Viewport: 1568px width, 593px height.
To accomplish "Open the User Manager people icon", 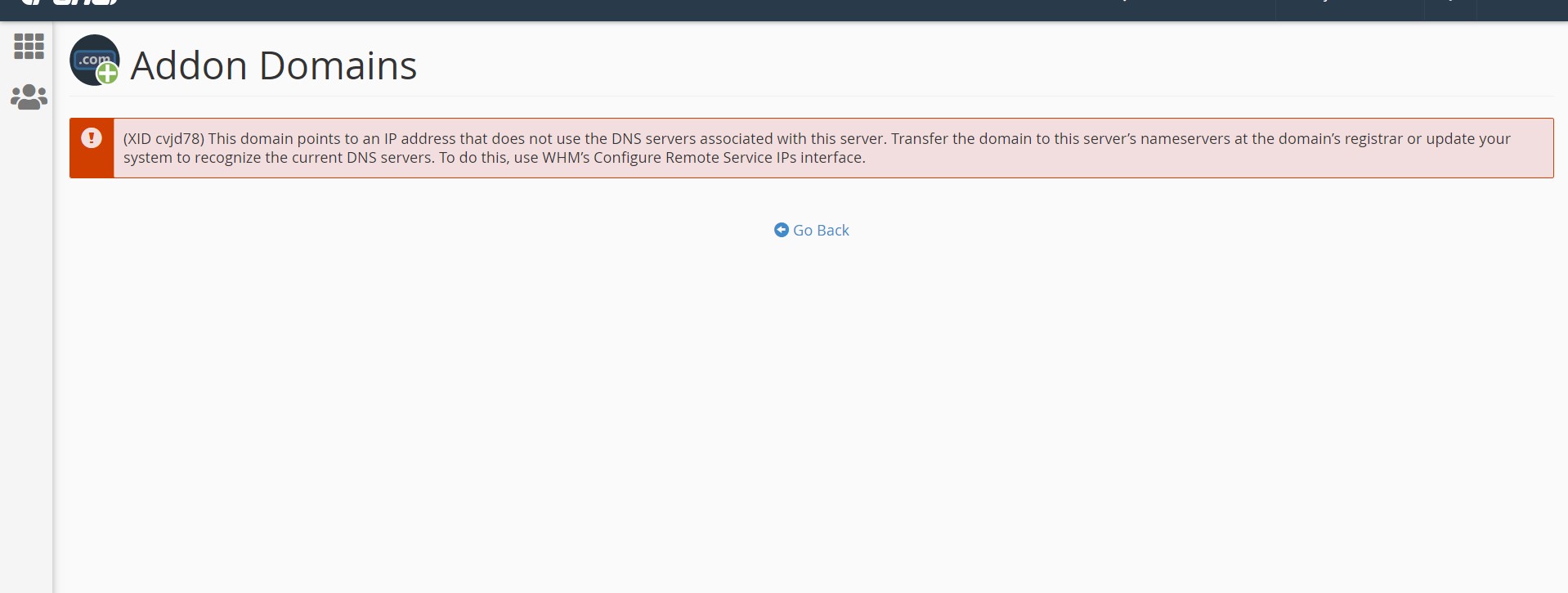I will 29,97.
